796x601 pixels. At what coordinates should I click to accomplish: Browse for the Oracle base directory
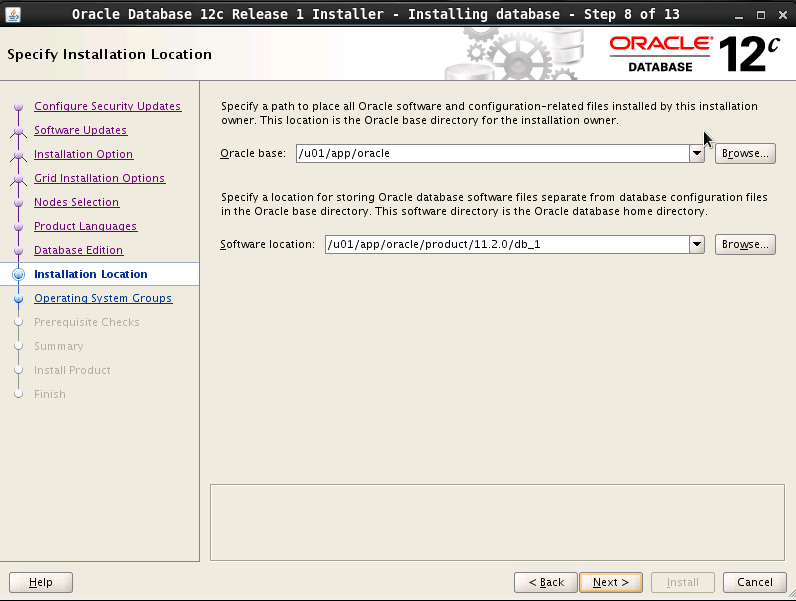tap(745, 154)
